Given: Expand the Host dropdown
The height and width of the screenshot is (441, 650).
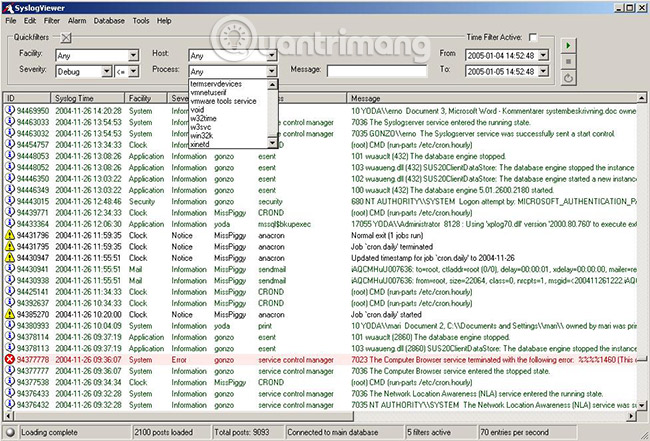Looking at the screenshot, I should click(x=270, y=56).
